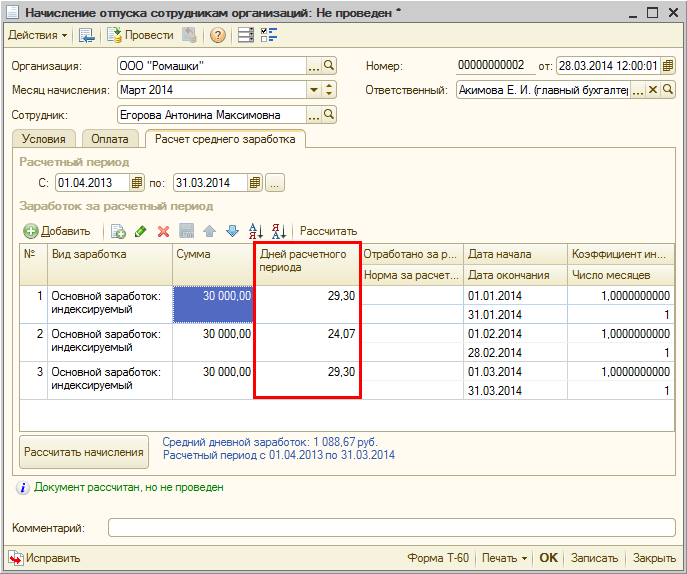Click the Рассчитать начисления button
The image size is (687, 574).
(x=84, y=452)
